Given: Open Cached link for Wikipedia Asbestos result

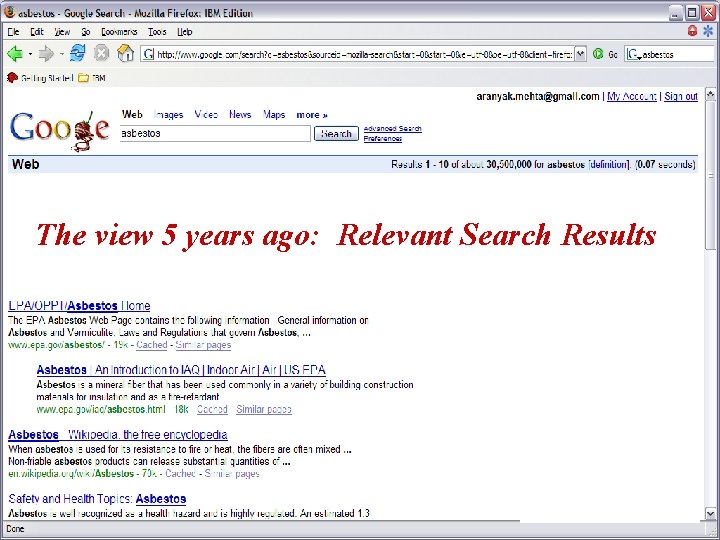Looking at the screenshot, I should 180,473.
